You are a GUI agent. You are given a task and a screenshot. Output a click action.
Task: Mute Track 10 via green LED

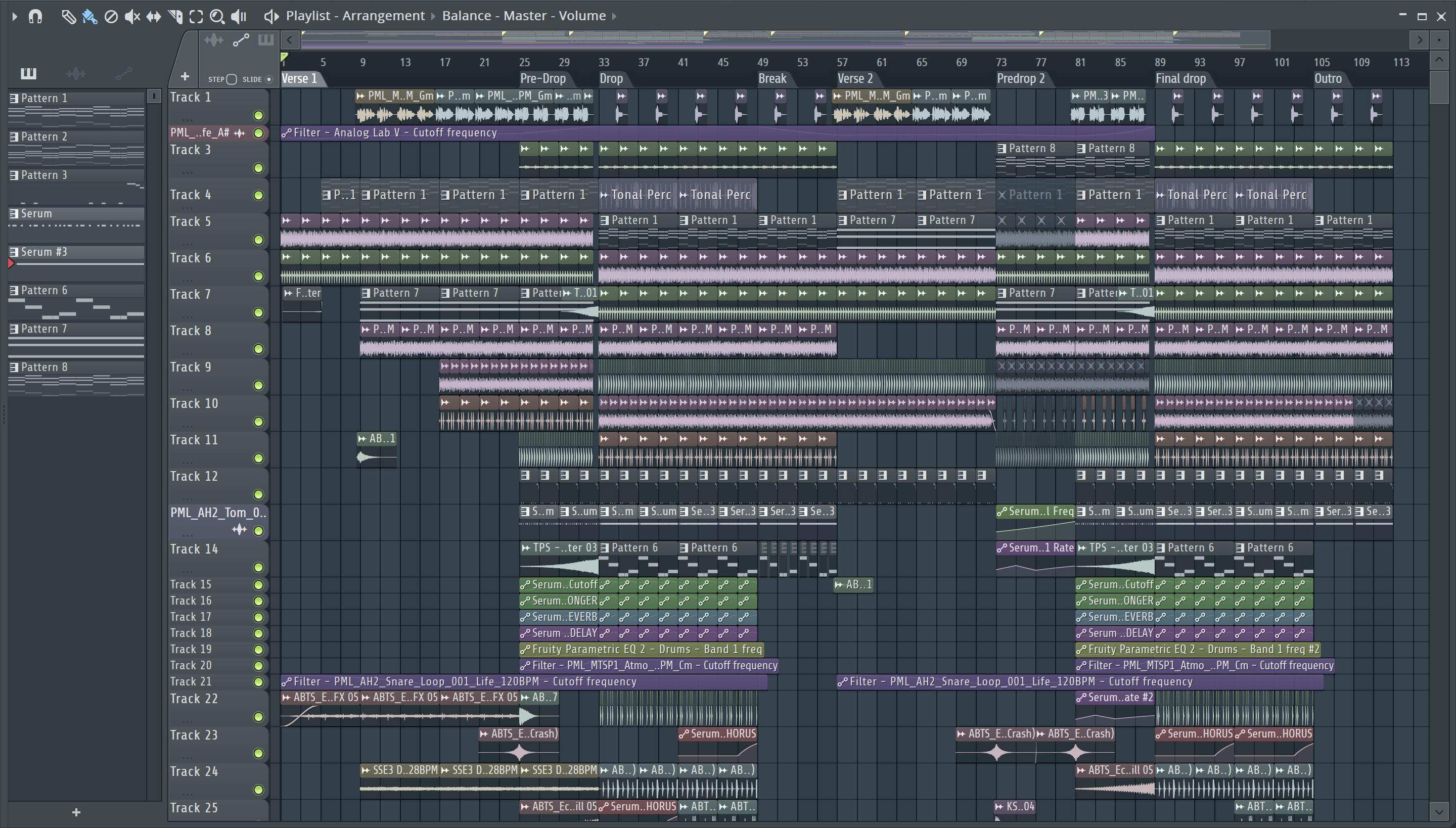pos(258,422)
